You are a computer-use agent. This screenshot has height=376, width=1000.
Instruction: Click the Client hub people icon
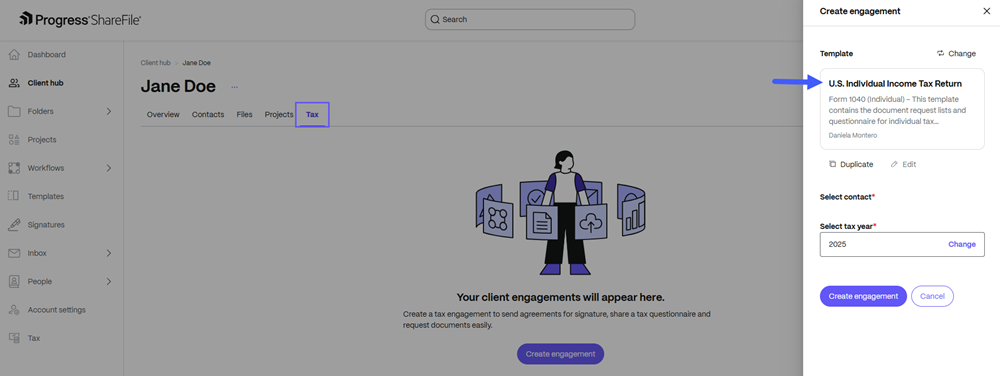click(14, 83)
